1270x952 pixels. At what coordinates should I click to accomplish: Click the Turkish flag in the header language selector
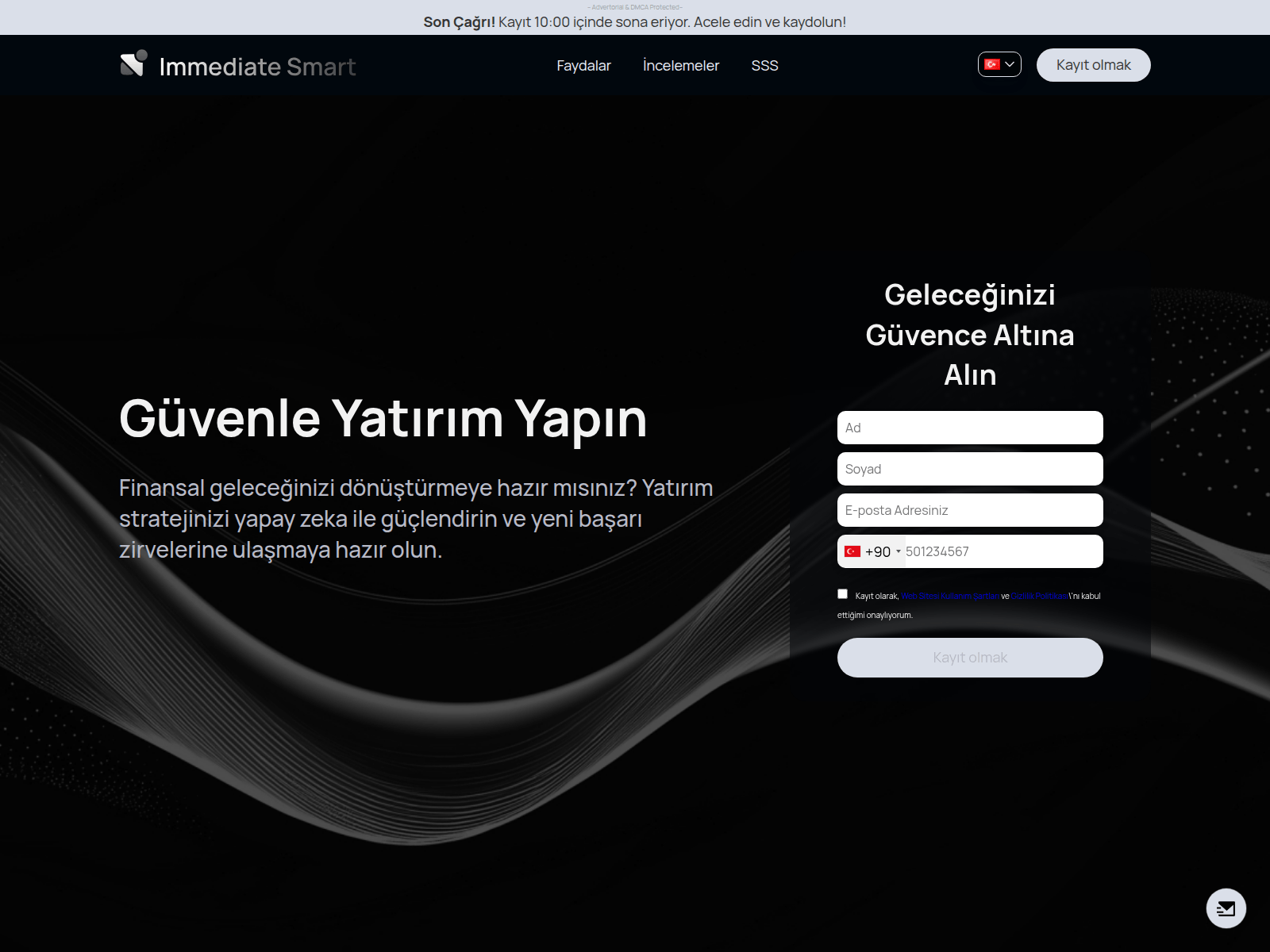click(993, 64)
